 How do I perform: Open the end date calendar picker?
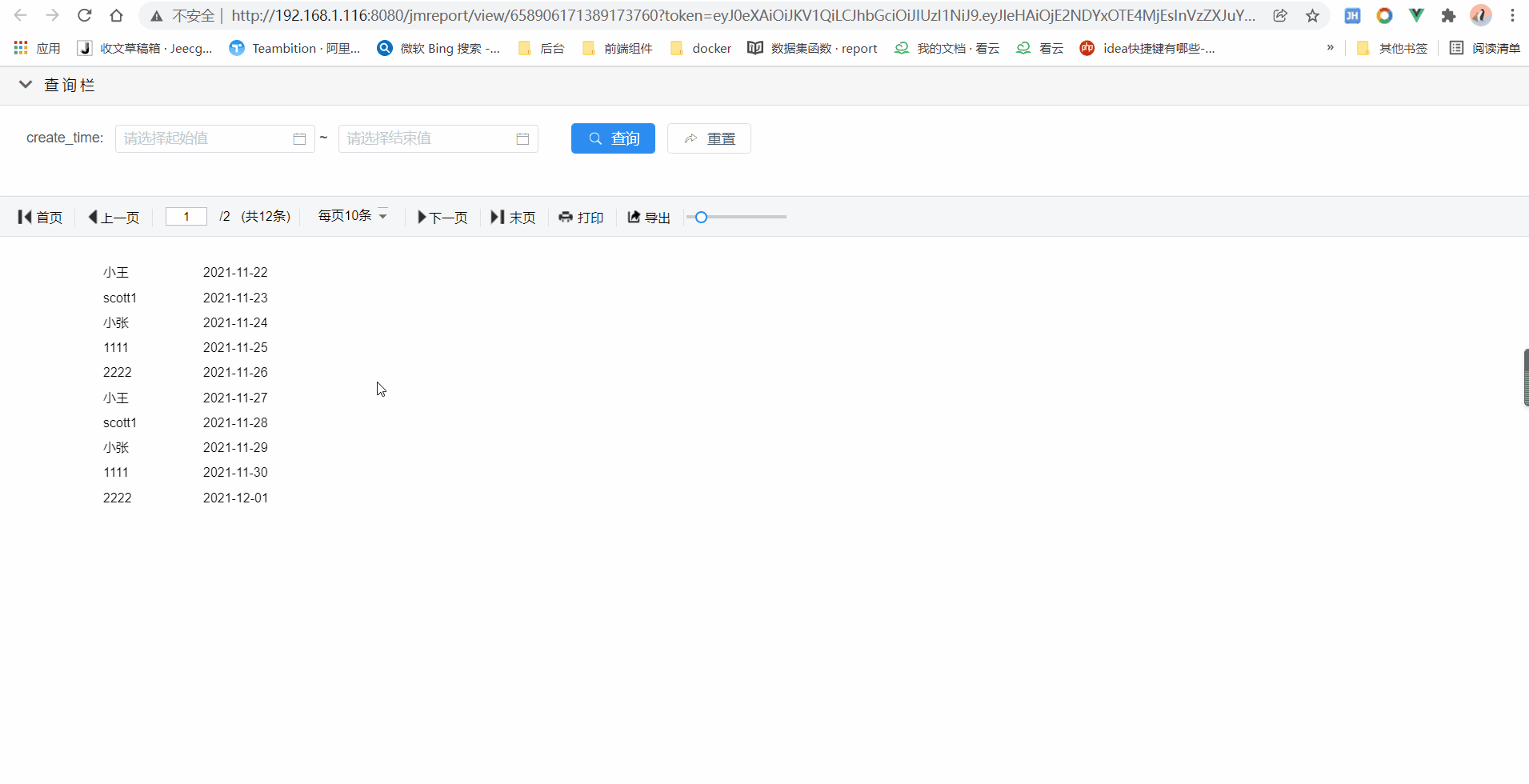[x=522, y=138]
